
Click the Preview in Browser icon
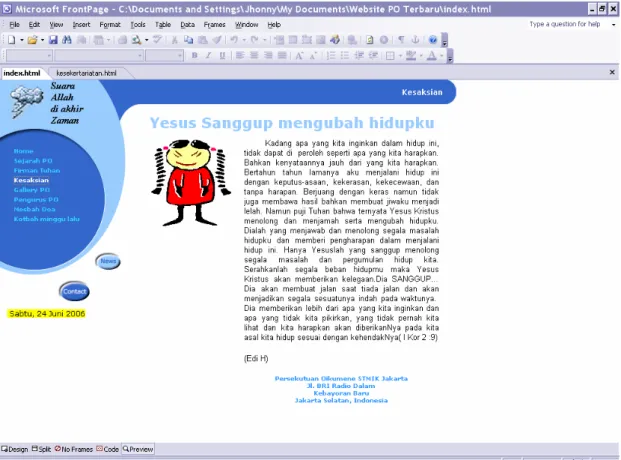click(x=137, y=40)
